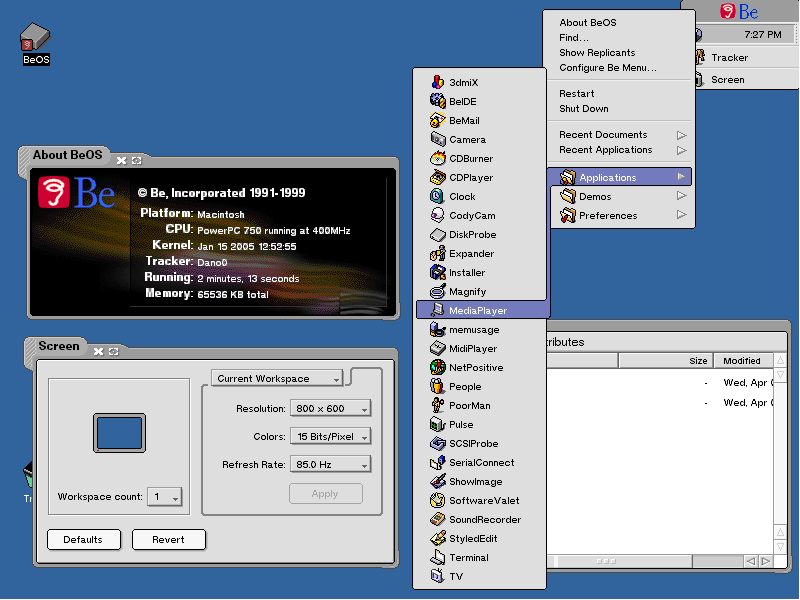Launch CDBurner app

click(479, 158)
